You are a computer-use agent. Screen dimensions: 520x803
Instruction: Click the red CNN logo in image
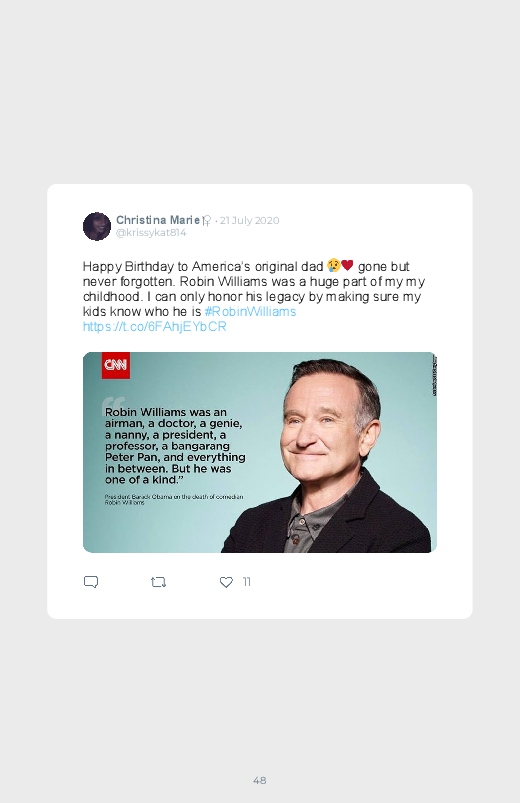pos(116,365)
